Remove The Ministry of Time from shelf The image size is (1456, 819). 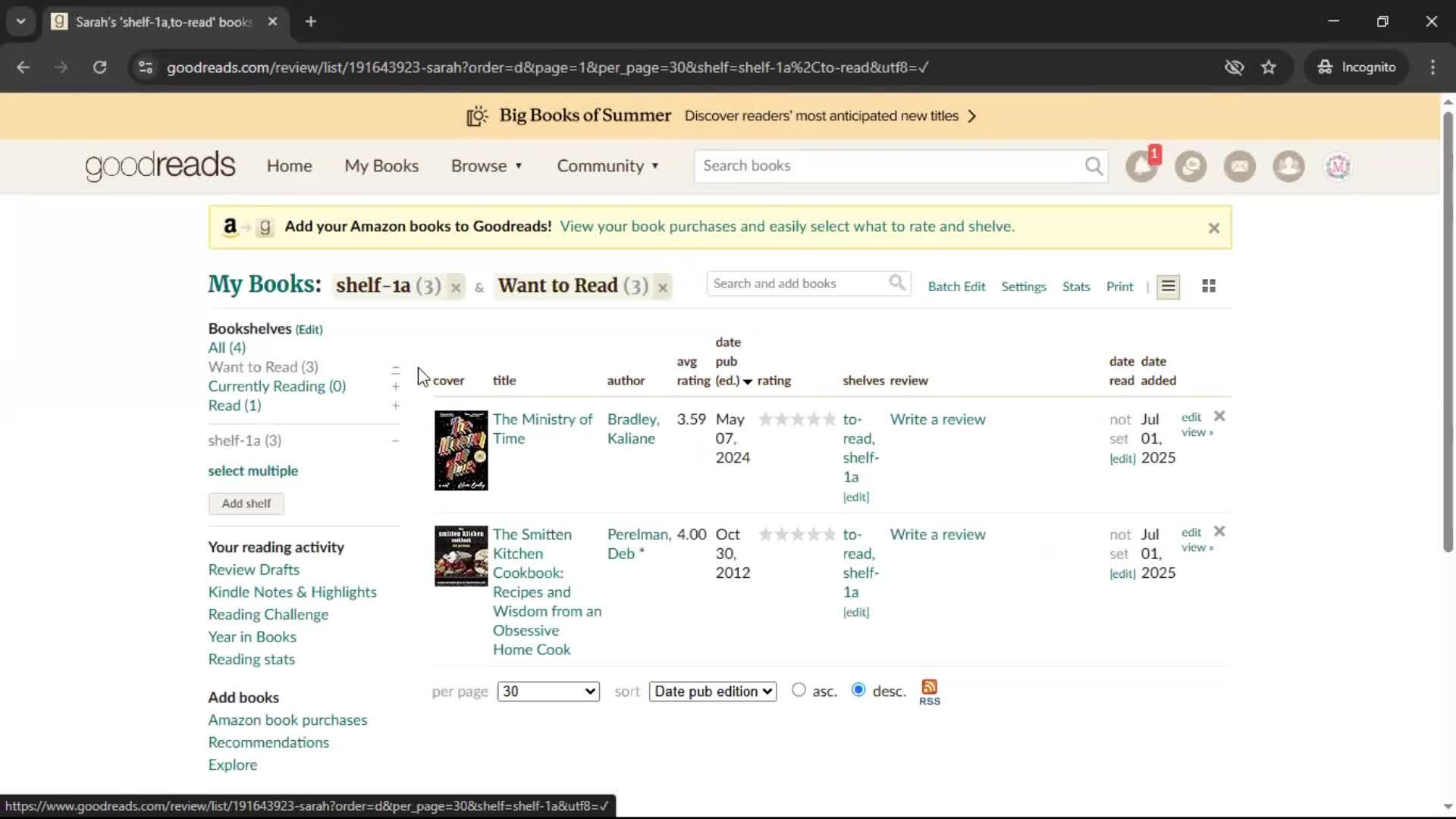[1219, 416]
